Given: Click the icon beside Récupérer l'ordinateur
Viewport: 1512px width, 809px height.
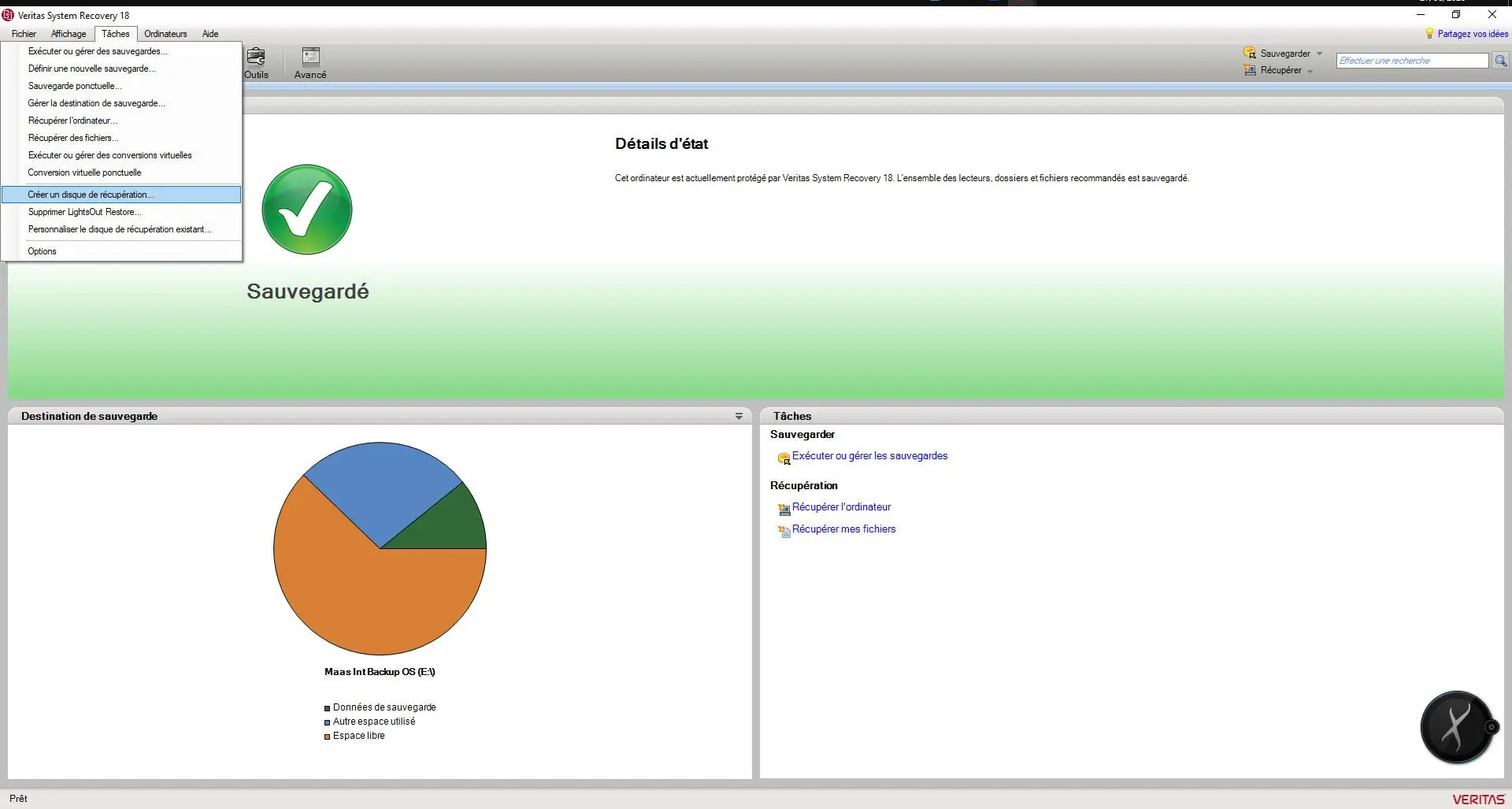Looking at the screenshot, I should pos(784,510).
